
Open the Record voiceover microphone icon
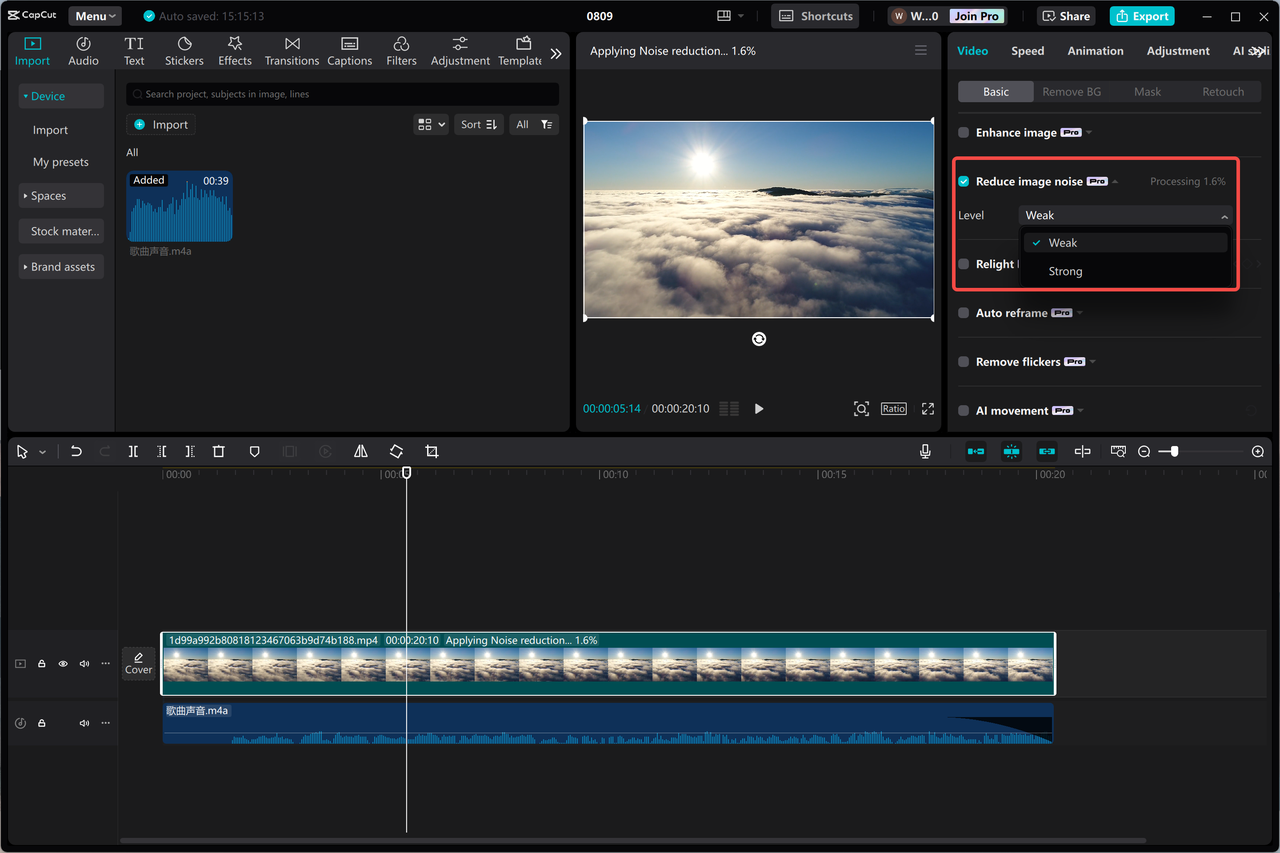pyautogui.click(x=925, y=451)
